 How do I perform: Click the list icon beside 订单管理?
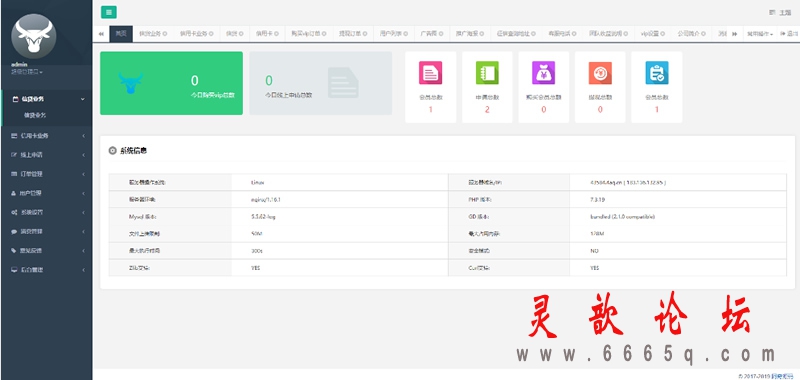[14, 174]
